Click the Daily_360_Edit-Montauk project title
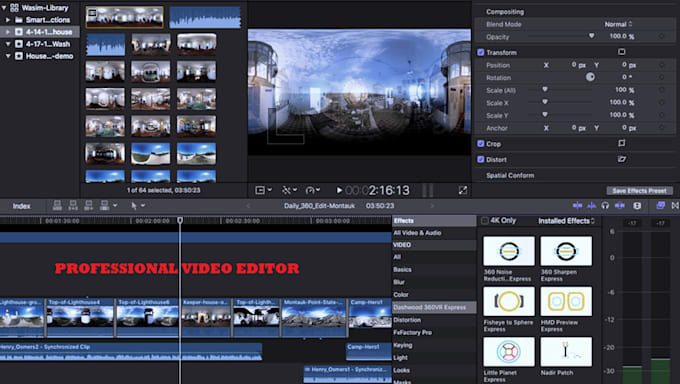The image size is (680, 384). click(320, 206)
